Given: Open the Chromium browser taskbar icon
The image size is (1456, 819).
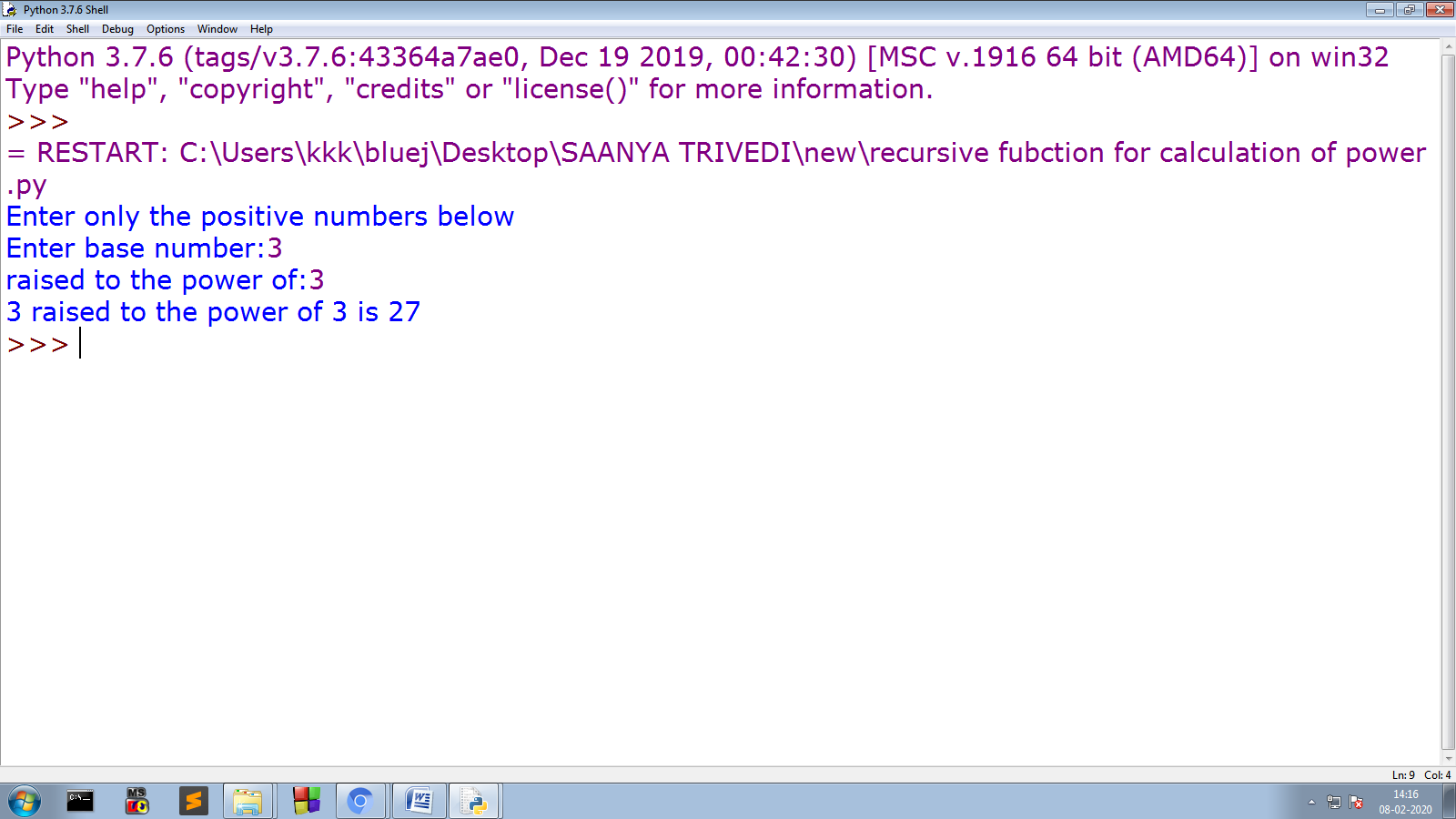Looking at the screenshot, I should tap(360, 801).
